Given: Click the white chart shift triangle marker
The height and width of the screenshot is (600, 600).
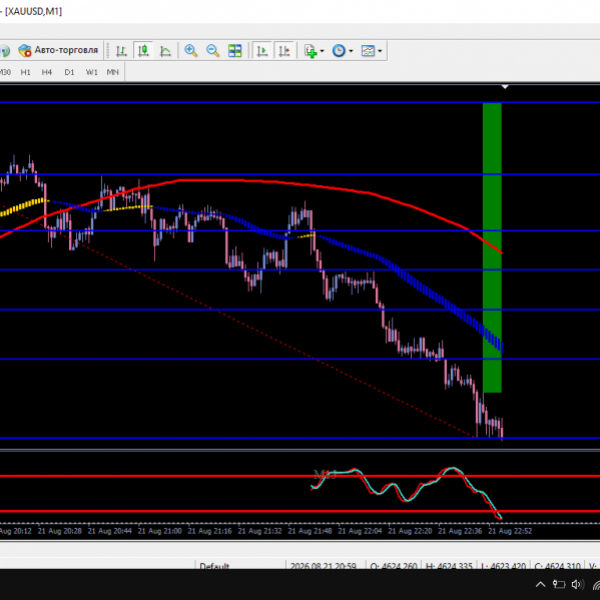Looking at the screenshot, I should pos(505,87).
